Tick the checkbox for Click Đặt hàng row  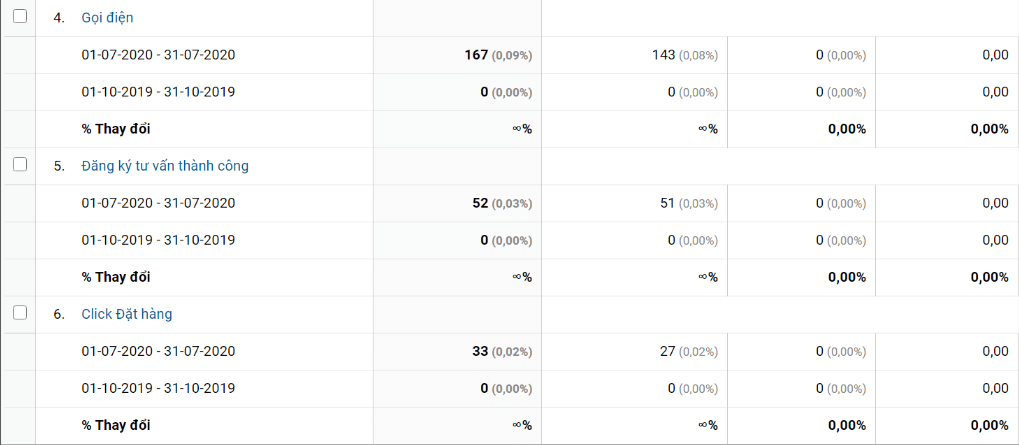point(20,313)
